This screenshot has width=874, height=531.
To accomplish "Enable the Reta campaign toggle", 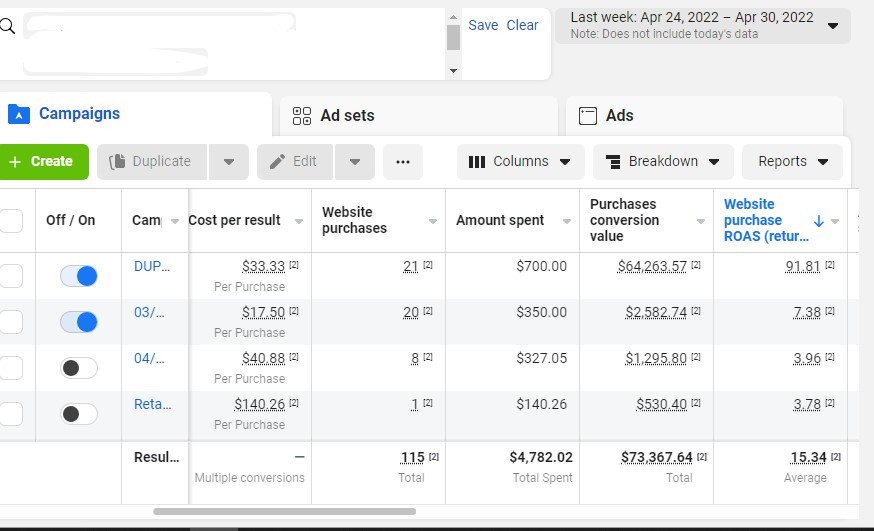I will pos(79,414).
